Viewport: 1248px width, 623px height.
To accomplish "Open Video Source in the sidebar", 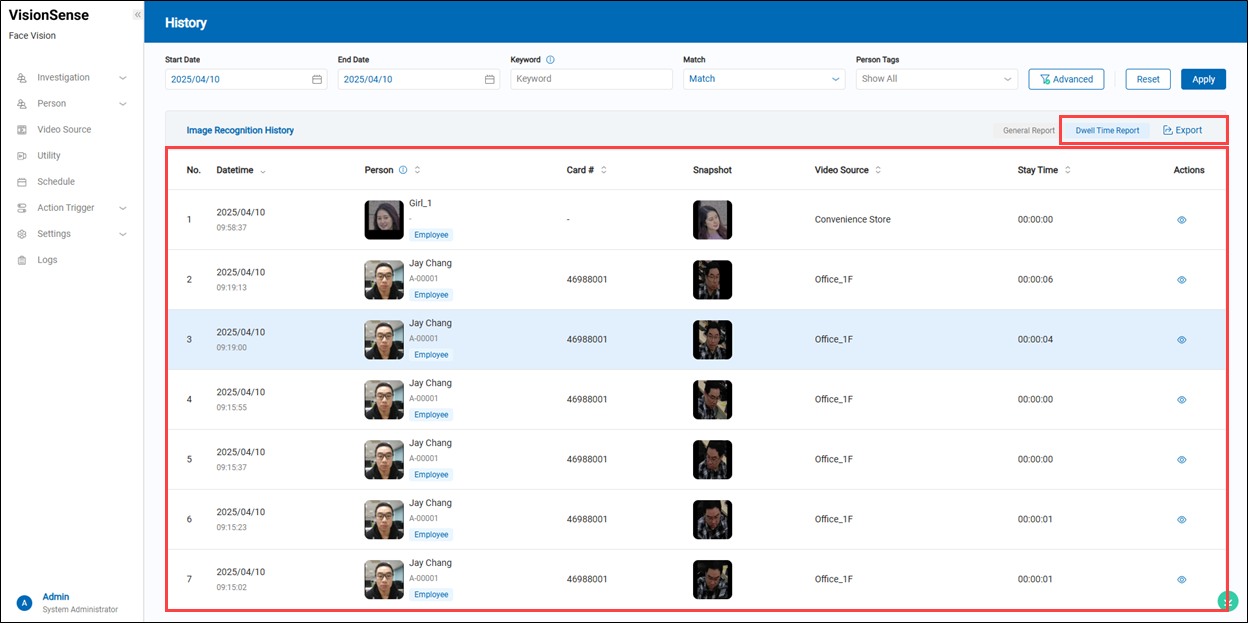I will [x=63, y=130].
